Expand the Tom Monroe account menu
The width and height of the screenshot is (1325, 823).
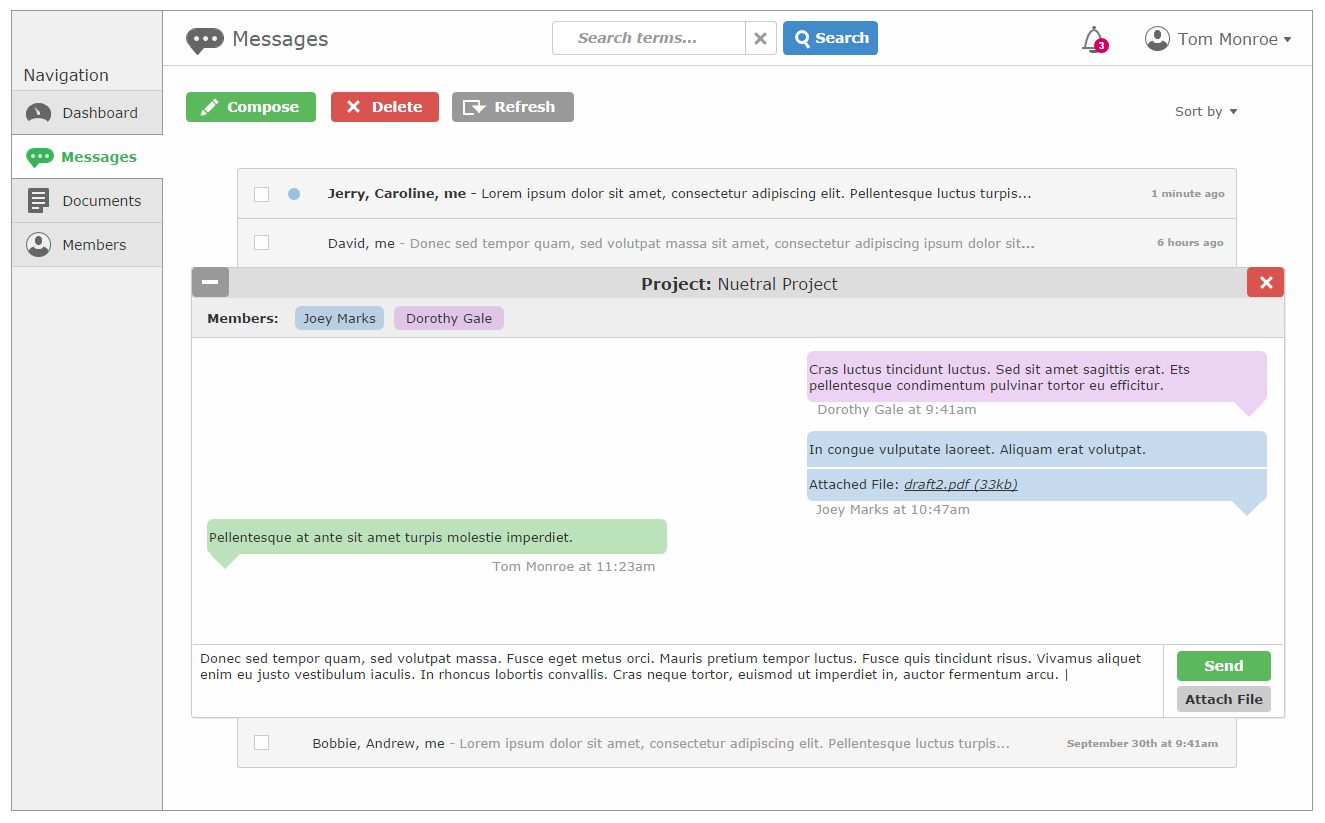point(1234,39)
